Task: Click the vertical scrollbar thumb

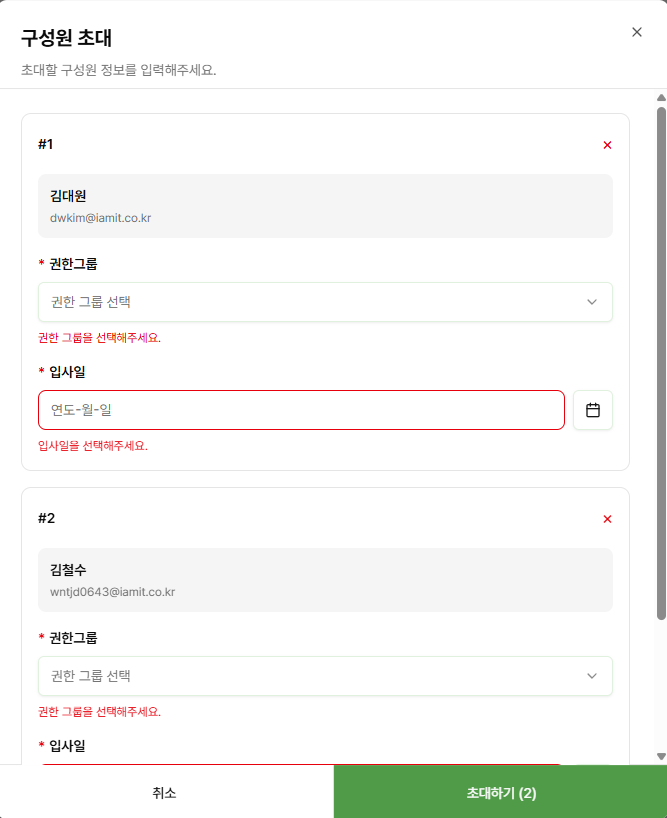Action: click(x=661, y=364)
